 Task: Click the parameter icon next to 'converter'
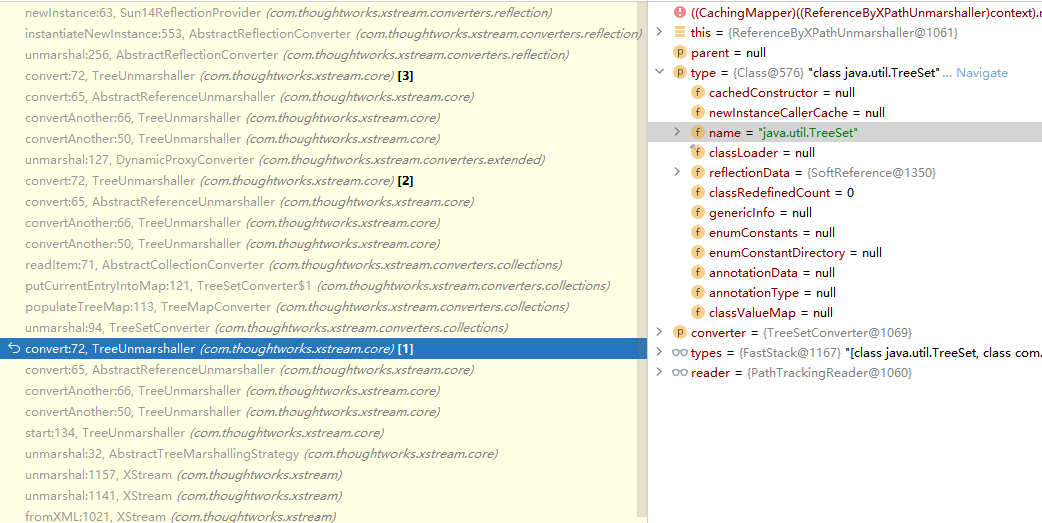(680, 332)
